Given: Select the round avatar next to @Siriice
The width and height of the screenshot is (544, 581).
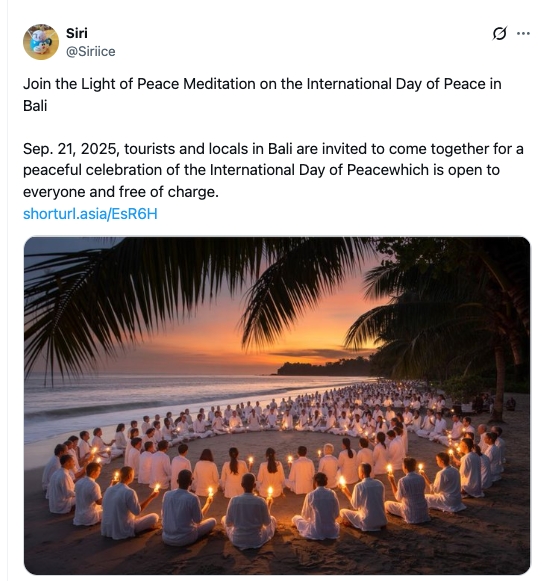Looking at the screenshot, I should pyautogui.click(x=41, y=42).
